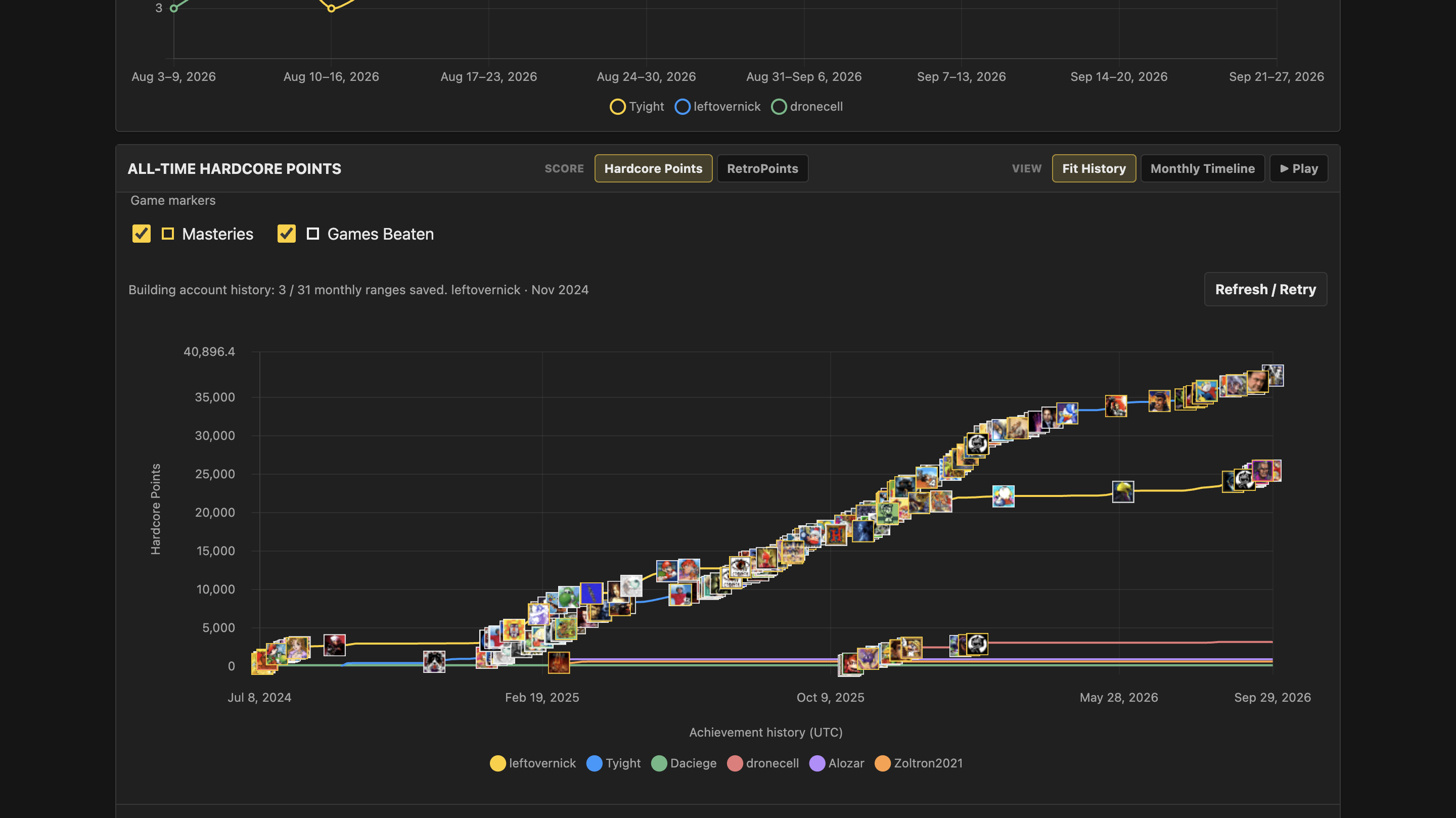Toggle Alozar series in legend

[837, 763]
